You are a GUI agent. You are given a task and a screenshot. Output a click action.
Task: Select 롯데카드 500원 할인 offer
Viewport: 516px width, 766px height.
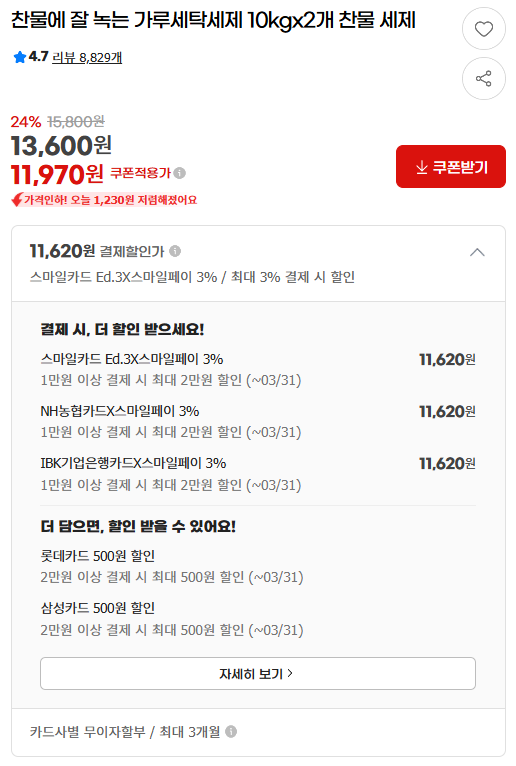(x=172, y=567)
